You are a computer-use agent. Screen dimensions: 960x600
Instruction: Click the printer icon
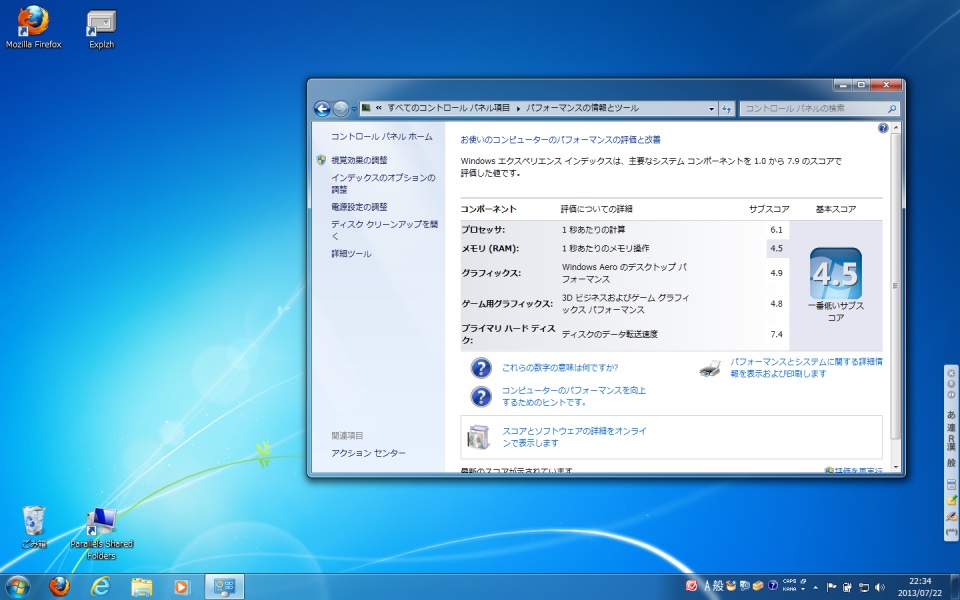pos(710,368)
